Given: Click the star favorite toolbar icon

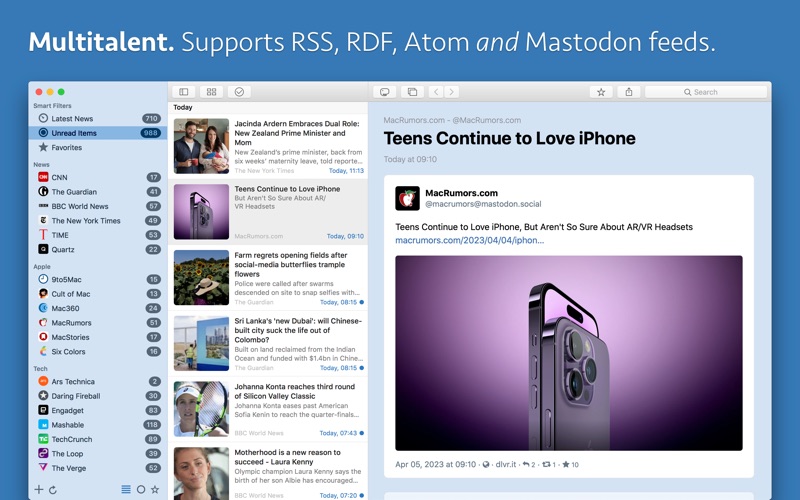Looking at the screenshot, I should (x=601, y=92).
